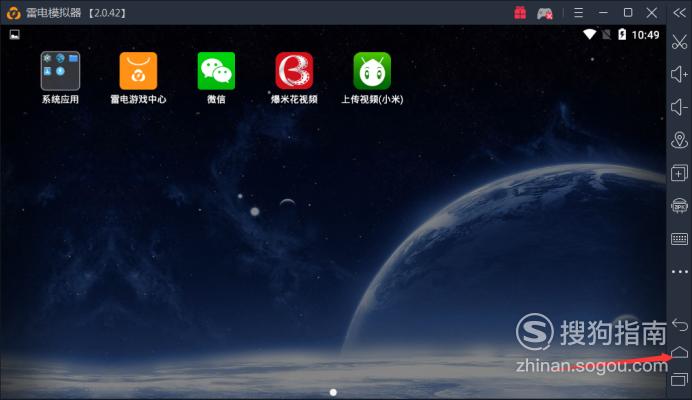Viewport: 692px width, 400px height.
Task: Click the home screen page indicator dot
Action: [333, 392]
